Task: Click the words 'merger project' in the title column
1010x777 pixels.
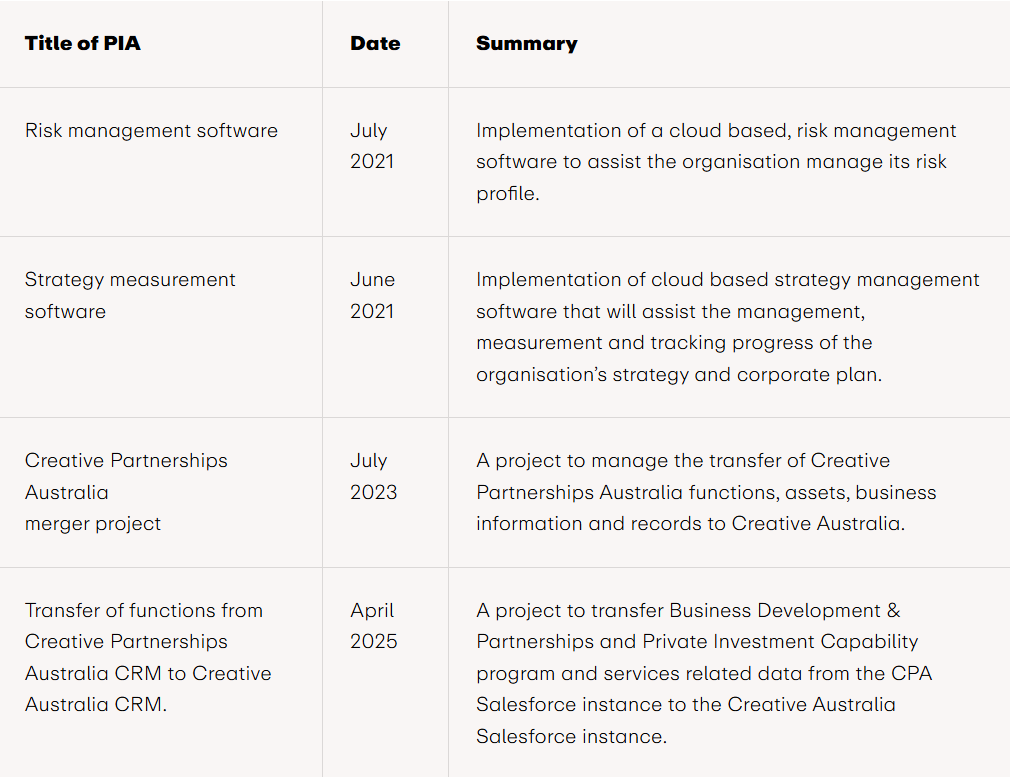Action: pyautogui.click(x=93, y=523)
